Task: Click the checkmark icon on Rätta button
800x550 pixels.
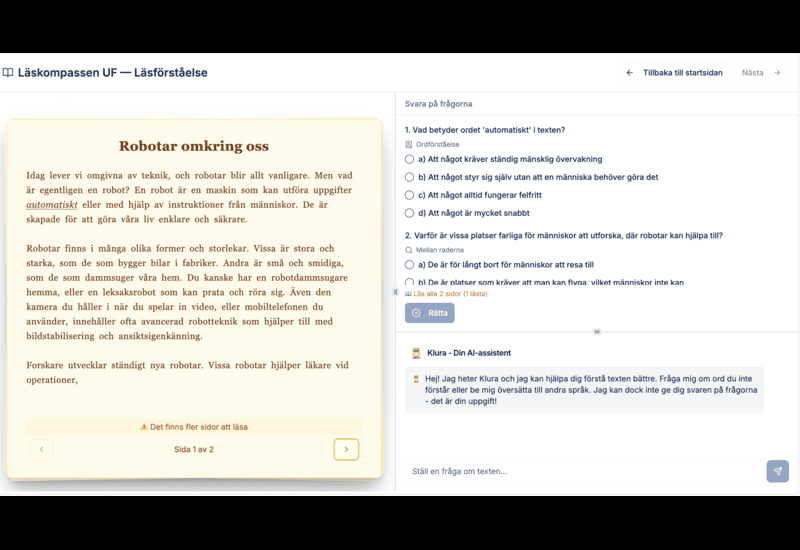Action: click(x=416, y=313)
